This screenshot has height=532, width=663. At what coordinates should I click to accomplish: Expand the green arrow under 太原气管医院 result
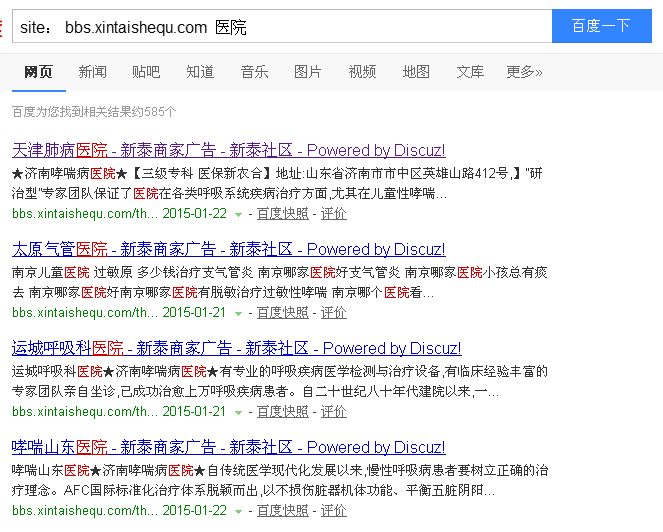point(238,313)
